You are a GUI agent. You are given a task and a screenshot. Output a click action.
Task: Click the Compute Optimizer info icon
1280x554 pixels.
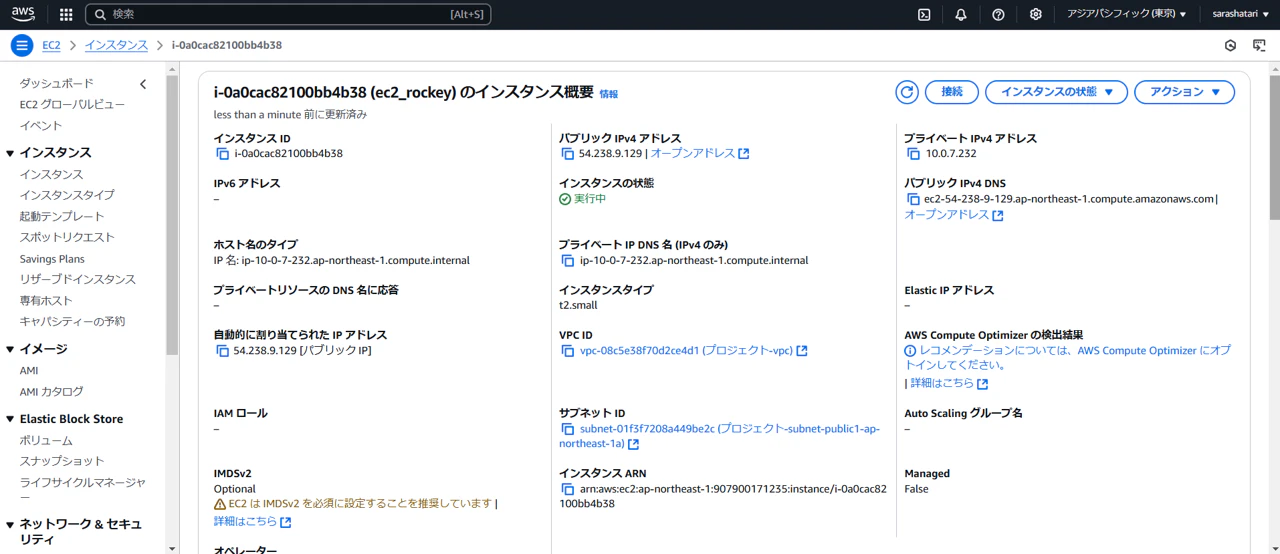(910, 351)
